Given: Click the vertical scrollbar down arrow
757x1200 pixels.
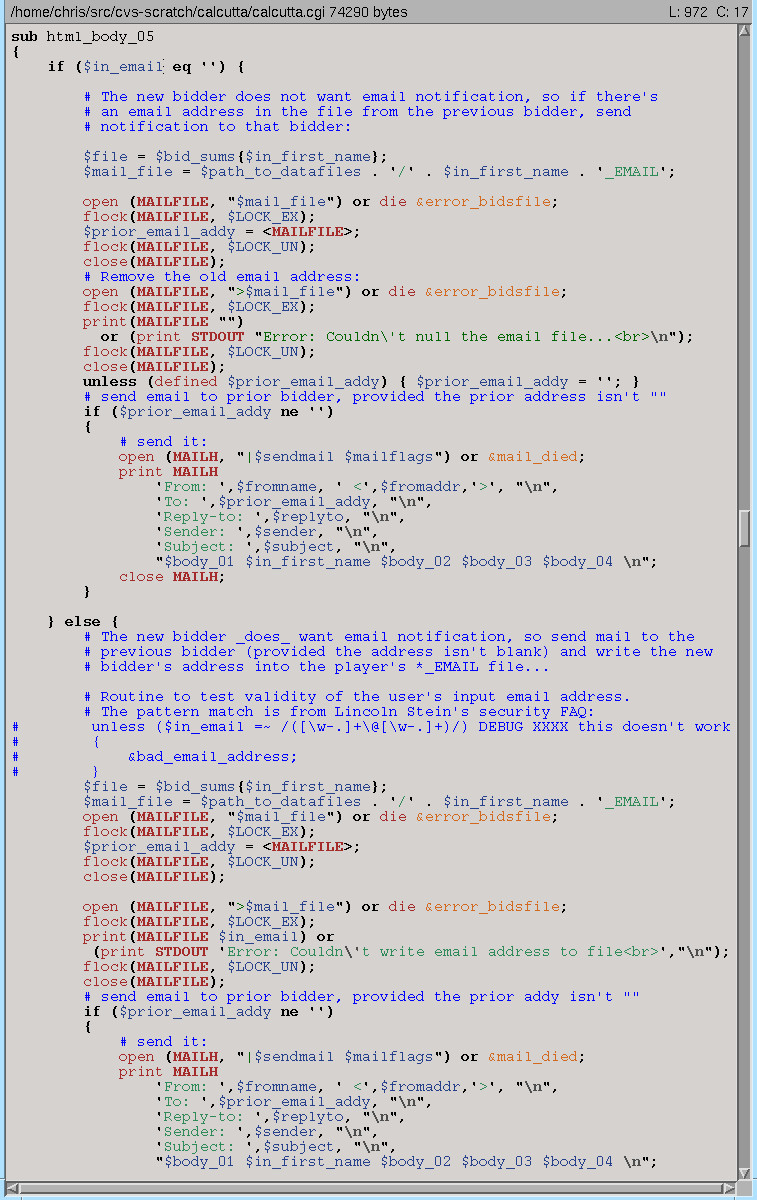Looking at the screenshot, I should pyautogui.click(x=744, y=1172).
